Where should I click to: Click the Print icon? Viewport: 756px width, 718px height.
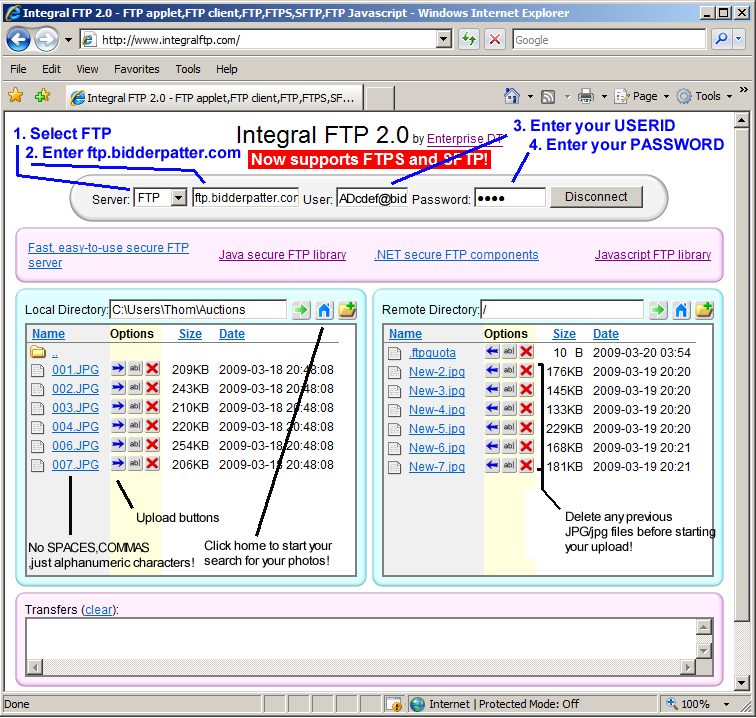pyautogui.click(x=585, y=96)
